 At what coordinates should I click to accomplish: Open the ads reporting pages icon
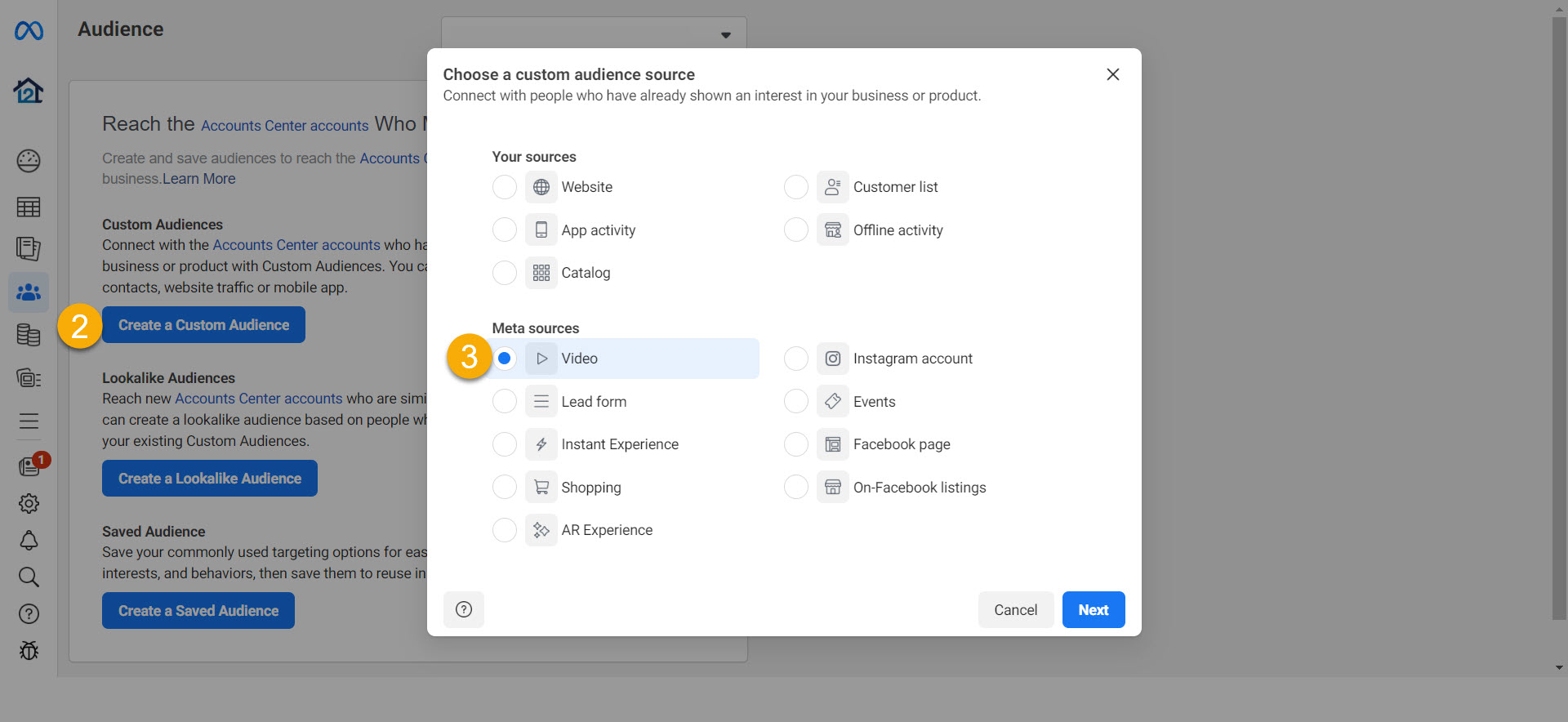(29, 248)
